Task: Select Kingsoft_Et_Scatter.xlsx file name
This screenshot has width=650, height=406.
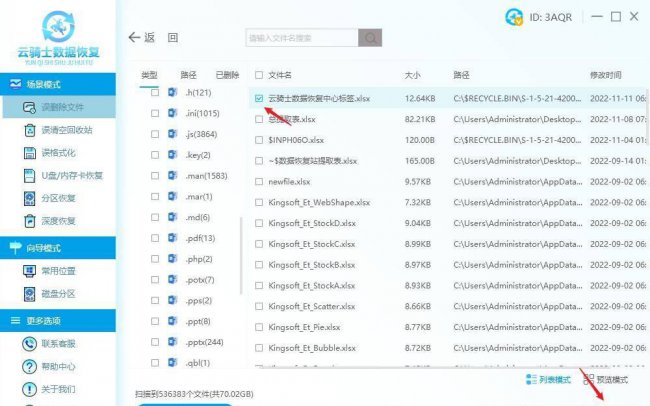Action: (312, 306)
